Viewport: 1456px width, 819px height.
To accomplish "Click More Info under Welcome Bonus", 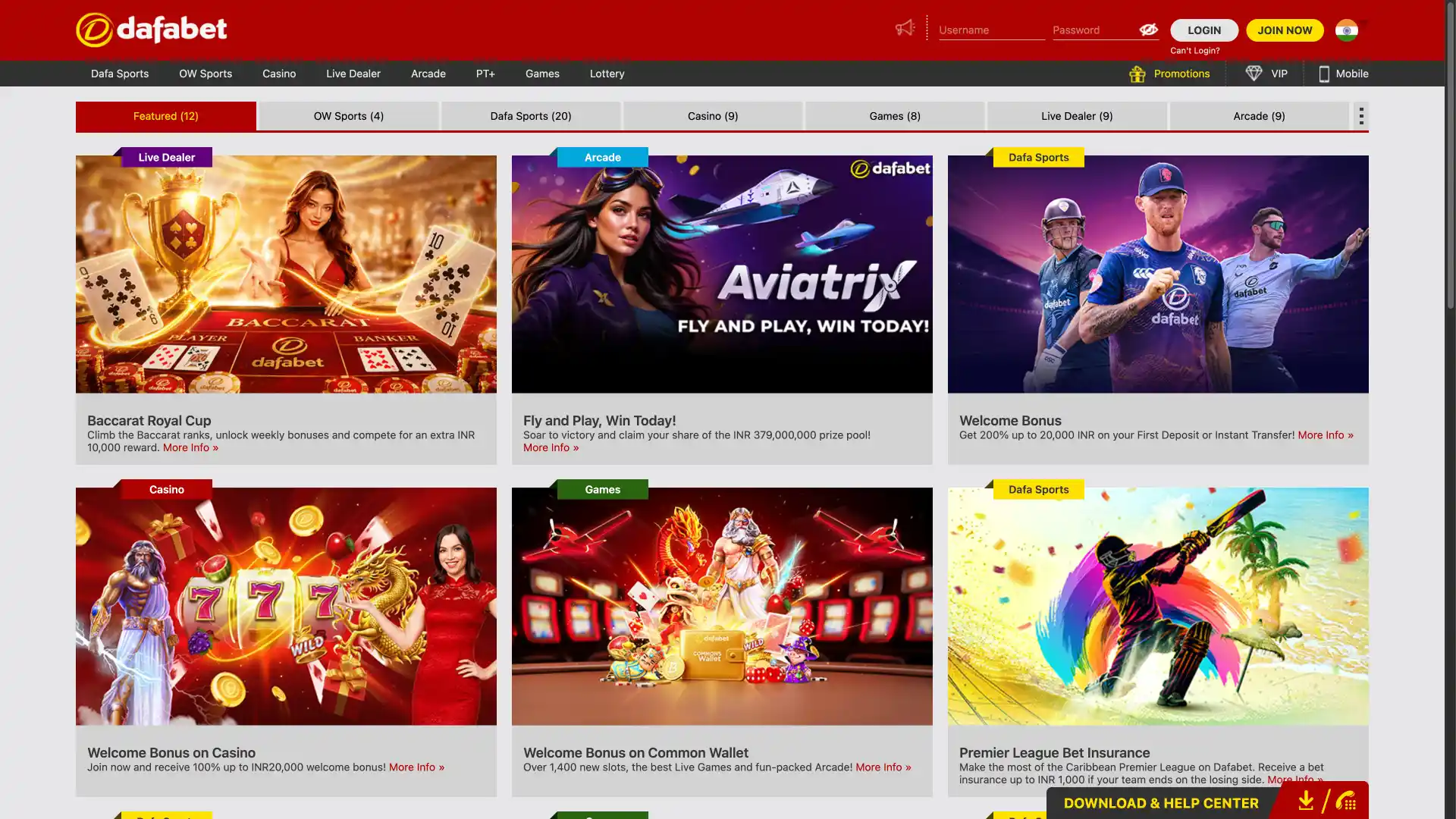I will pos(1326,435).
